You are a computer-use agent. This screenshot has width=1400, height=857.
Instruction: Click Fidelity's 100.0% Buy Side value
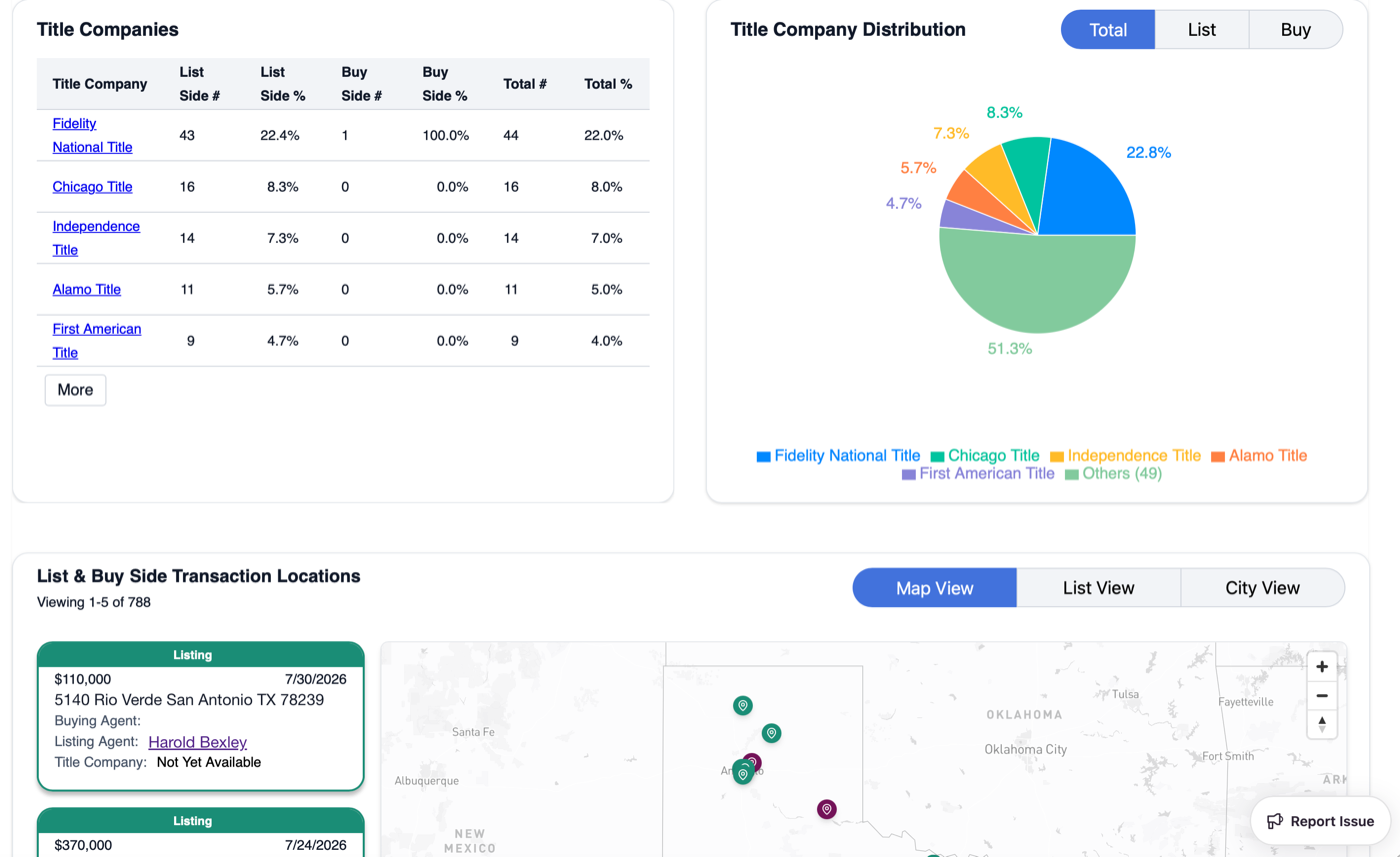pyautogui.click(x=446, y=135)
